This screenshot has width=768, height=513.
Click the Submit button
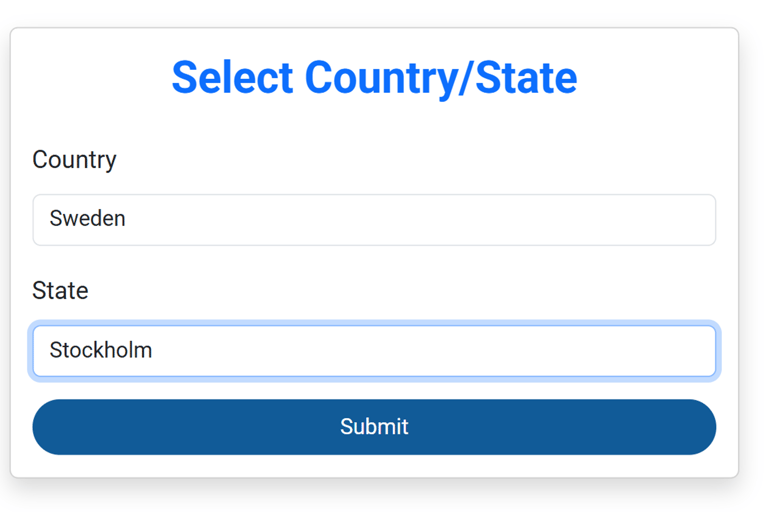coord(374,427)
